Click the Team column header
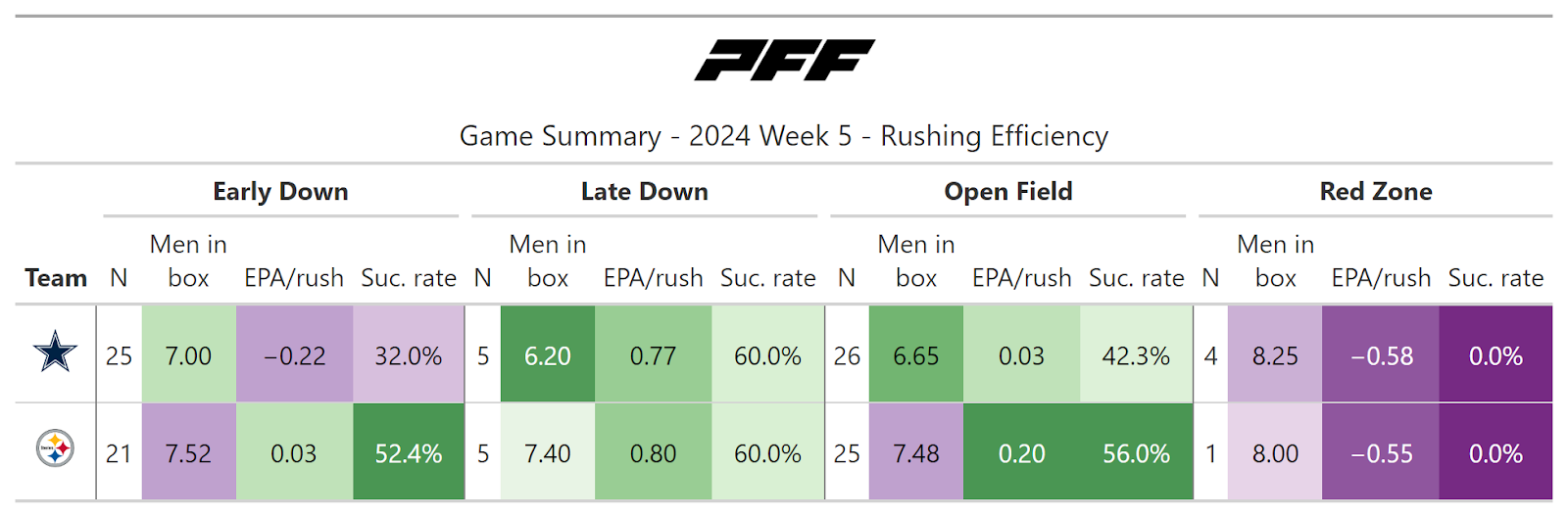The width and height of the screenshot is (1568, 517). pyautogui.click(x=56, y=278)
